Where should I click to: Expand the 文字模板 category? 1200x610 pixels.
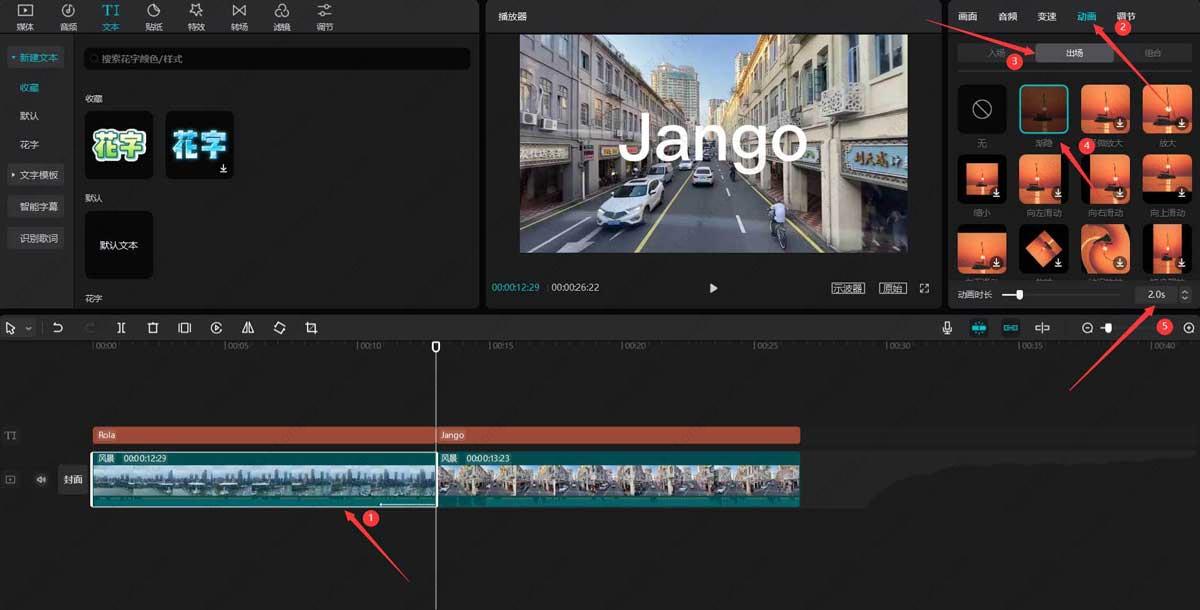35,175
